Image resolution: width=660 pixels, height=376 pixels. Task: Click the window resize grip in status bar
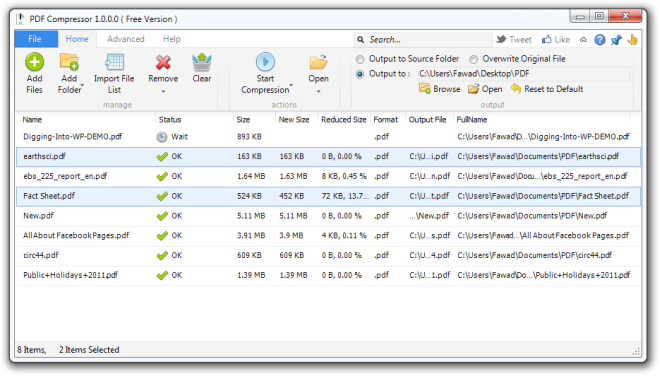(636, 352)
